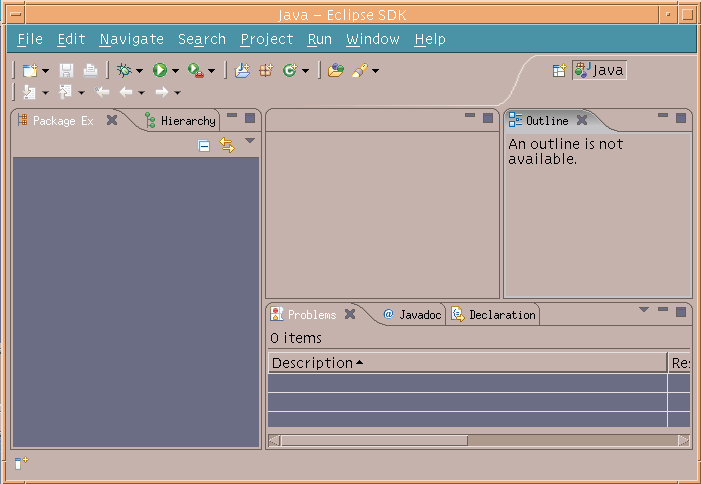Click Collapse All in Package Explorer
Image resolution: width=701 pixels, height=484 pixels.
click(204, 146)
